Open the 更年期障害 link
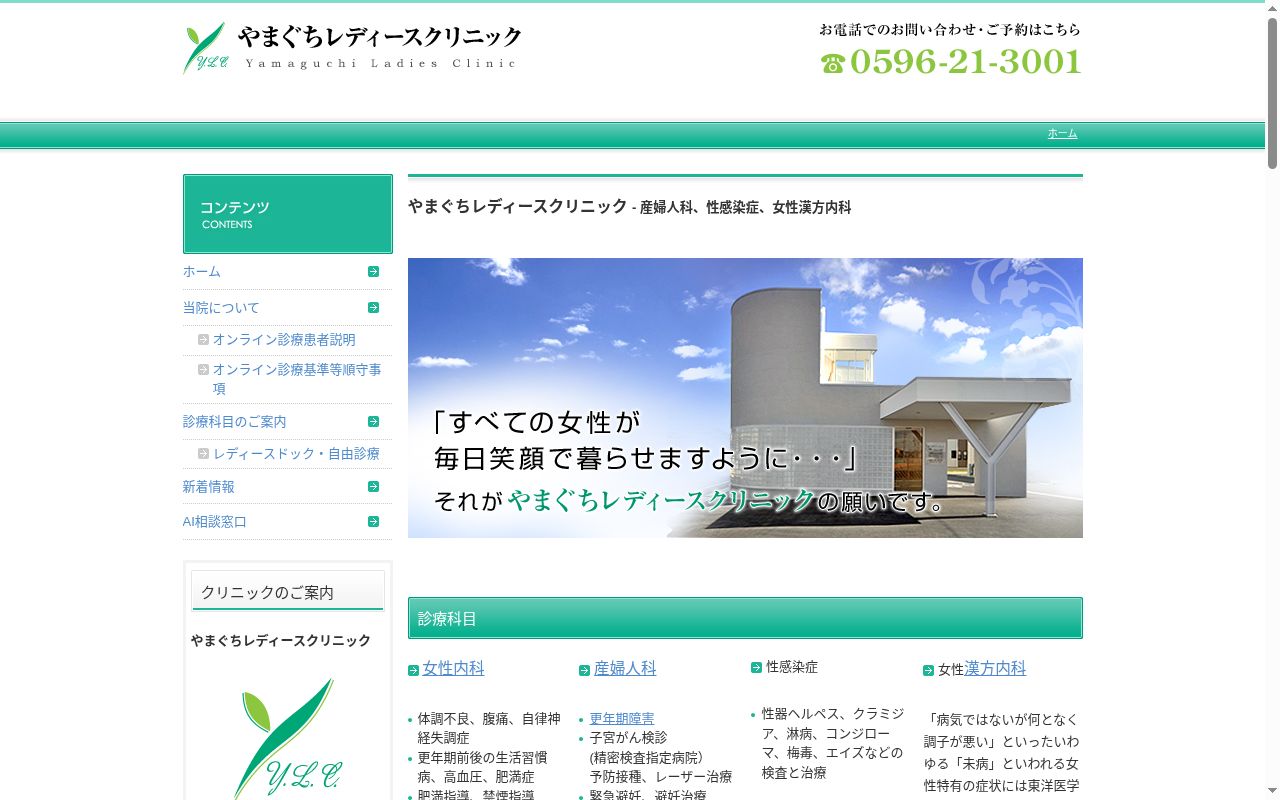Image resolution: width=1280 pixels, height=800 pixels. coord(622,719)
